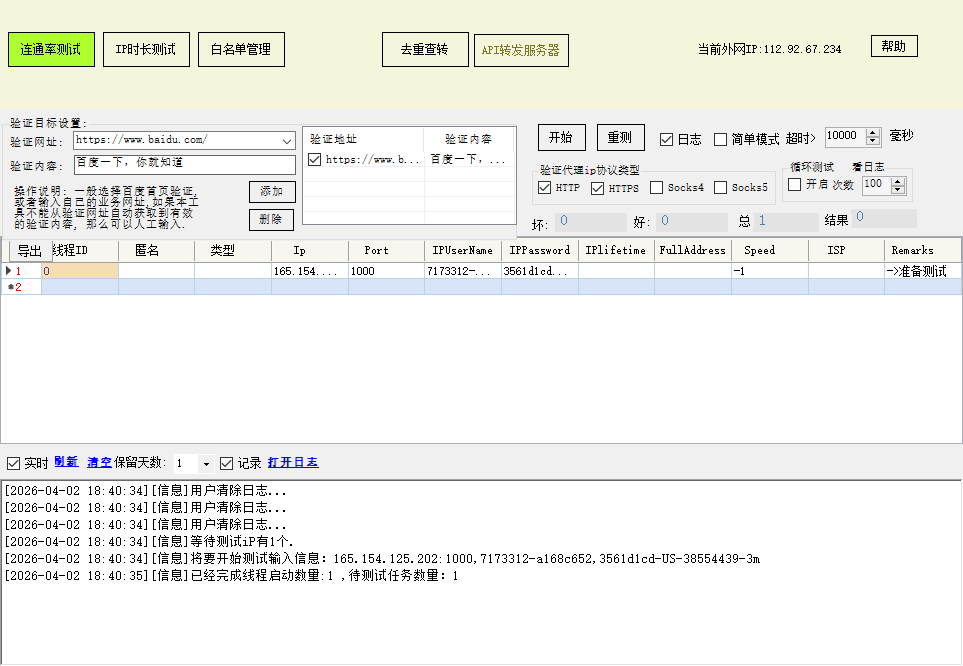Click the 添加 button
963x666 pixels.
(x=271, y=192)
